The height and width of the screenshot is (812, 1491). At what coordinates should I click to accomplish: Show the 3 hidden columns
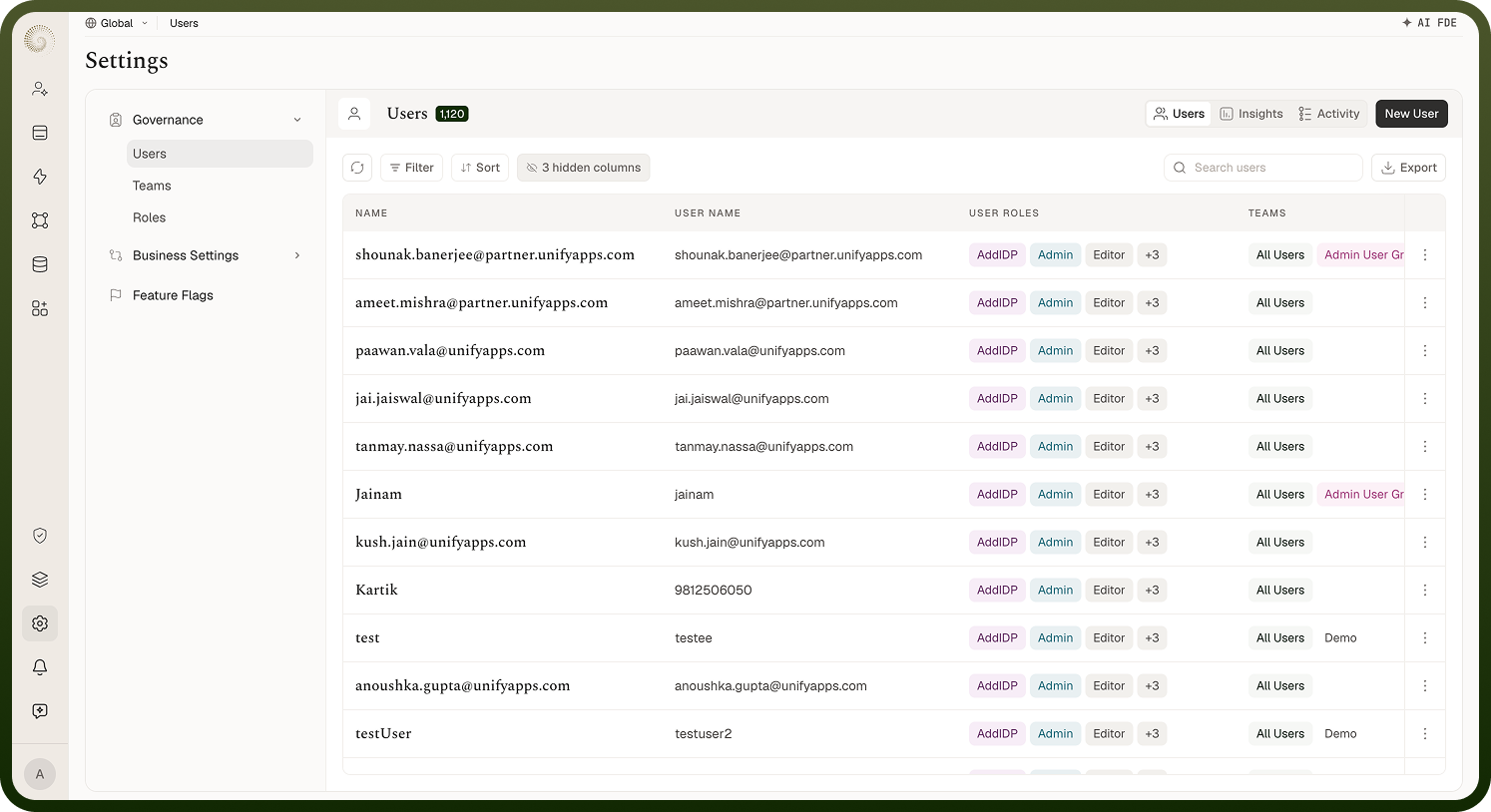584,168
